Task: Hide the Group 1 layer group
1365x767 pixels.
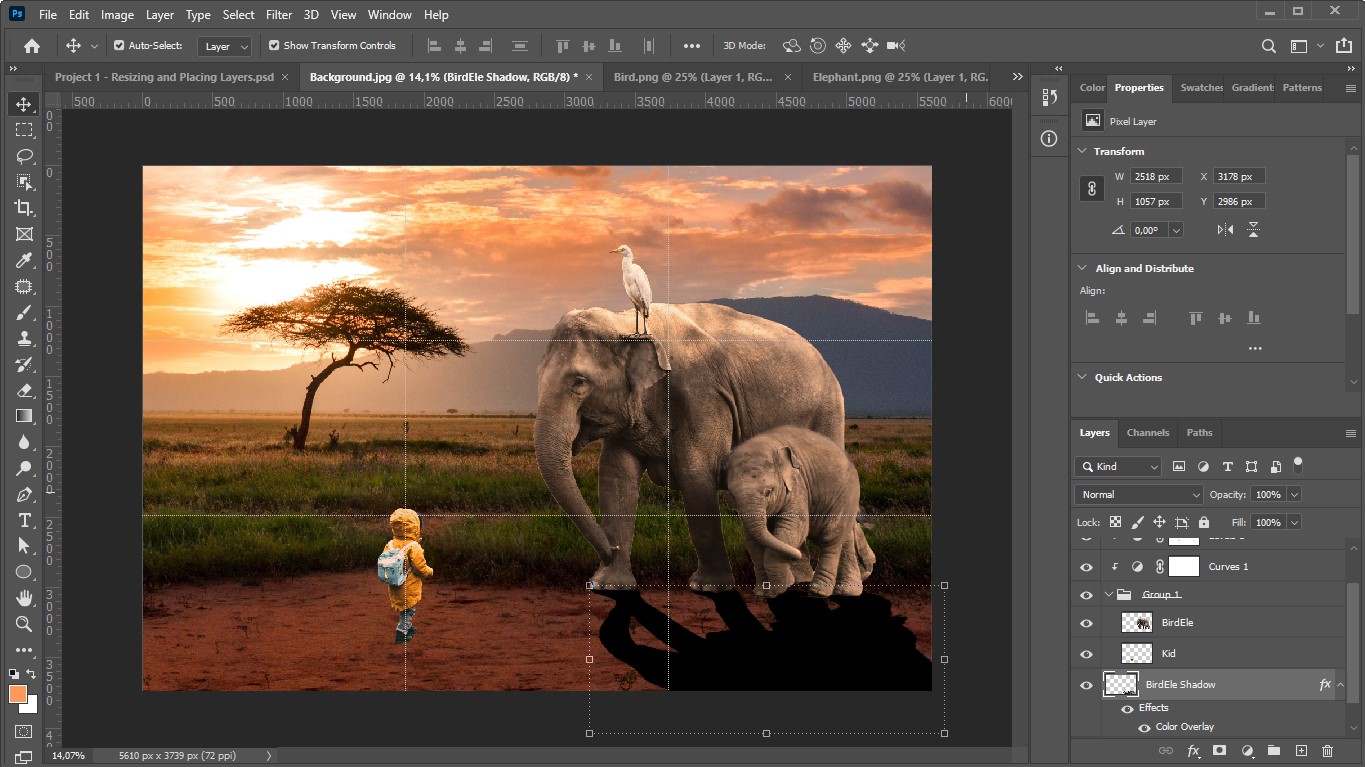Action: tap(1086, 595)
